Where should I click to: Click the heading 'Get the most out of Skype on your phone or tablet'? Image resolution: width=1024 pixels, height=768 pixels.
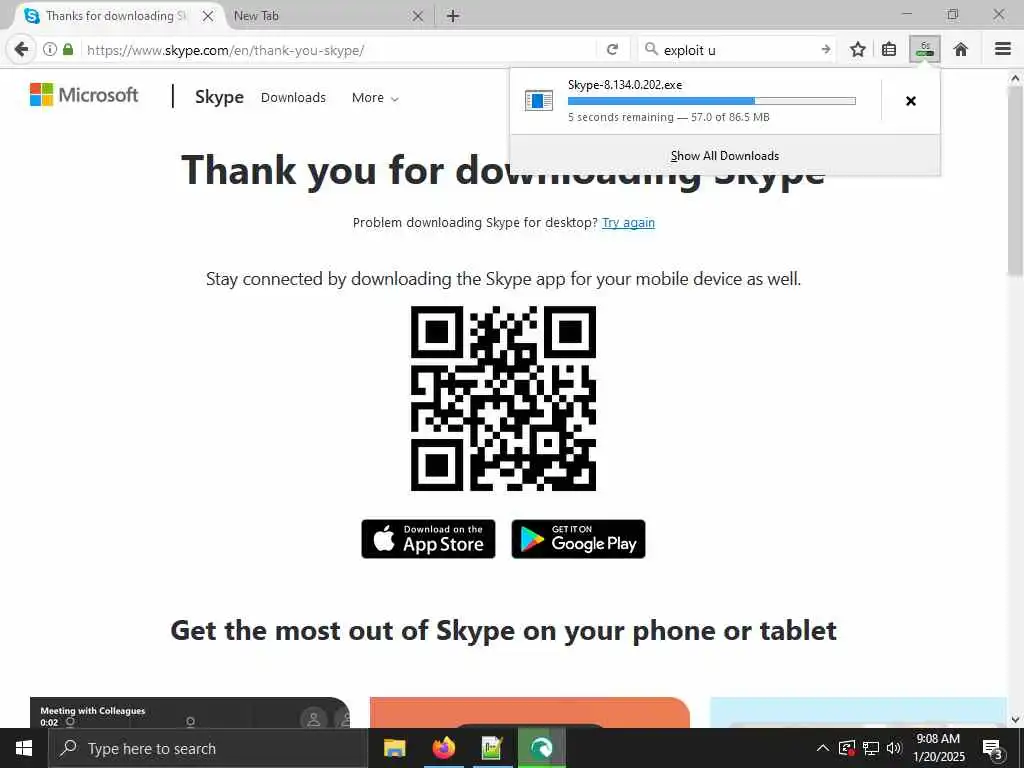[x=504, y=632]
